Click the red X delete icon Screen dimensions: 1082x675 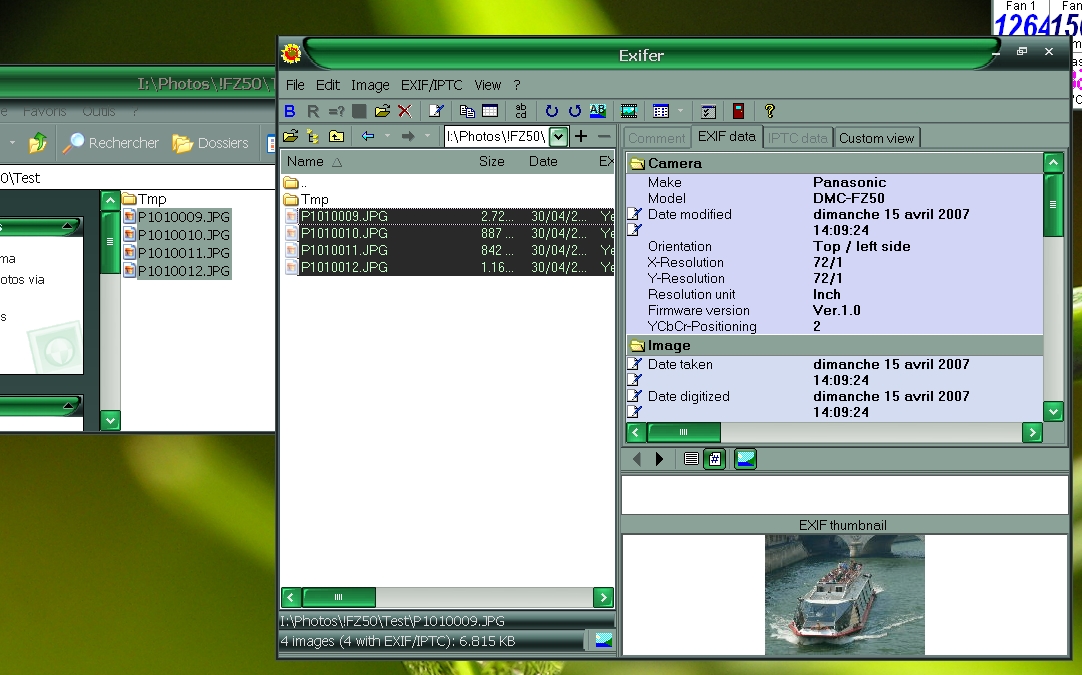(405, 111)
